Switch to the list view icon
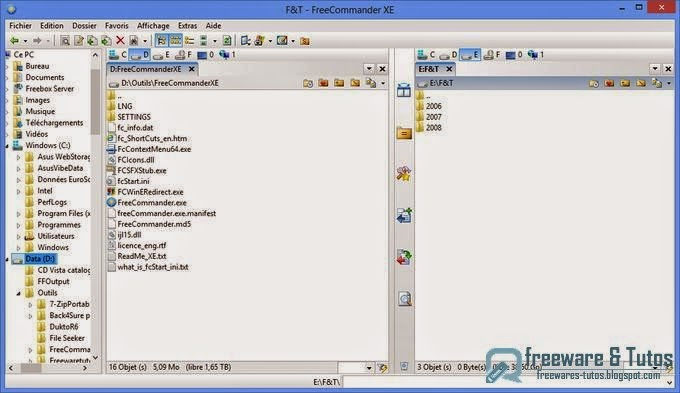 [x=190, y=41]
